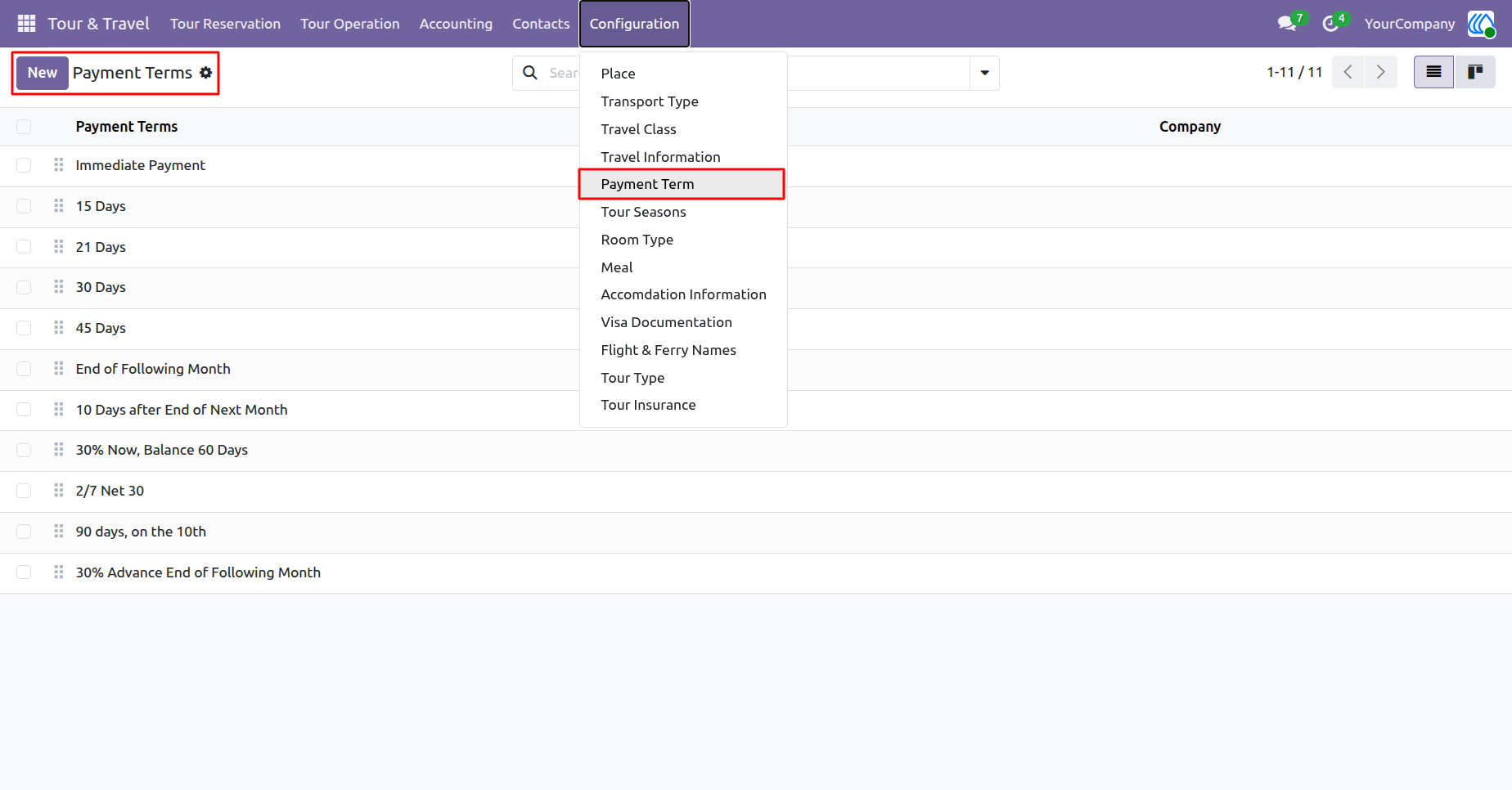The width and height of the screenshot is (1512, 790).
Task: Switch to kanban view icon
Action: [1475, 72]
